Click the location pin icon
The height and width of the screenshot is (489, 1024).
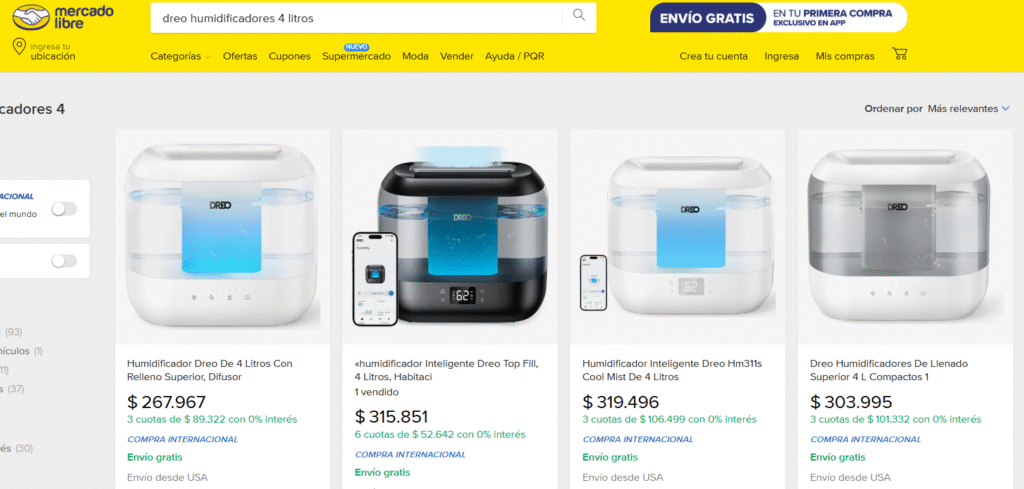19,47
